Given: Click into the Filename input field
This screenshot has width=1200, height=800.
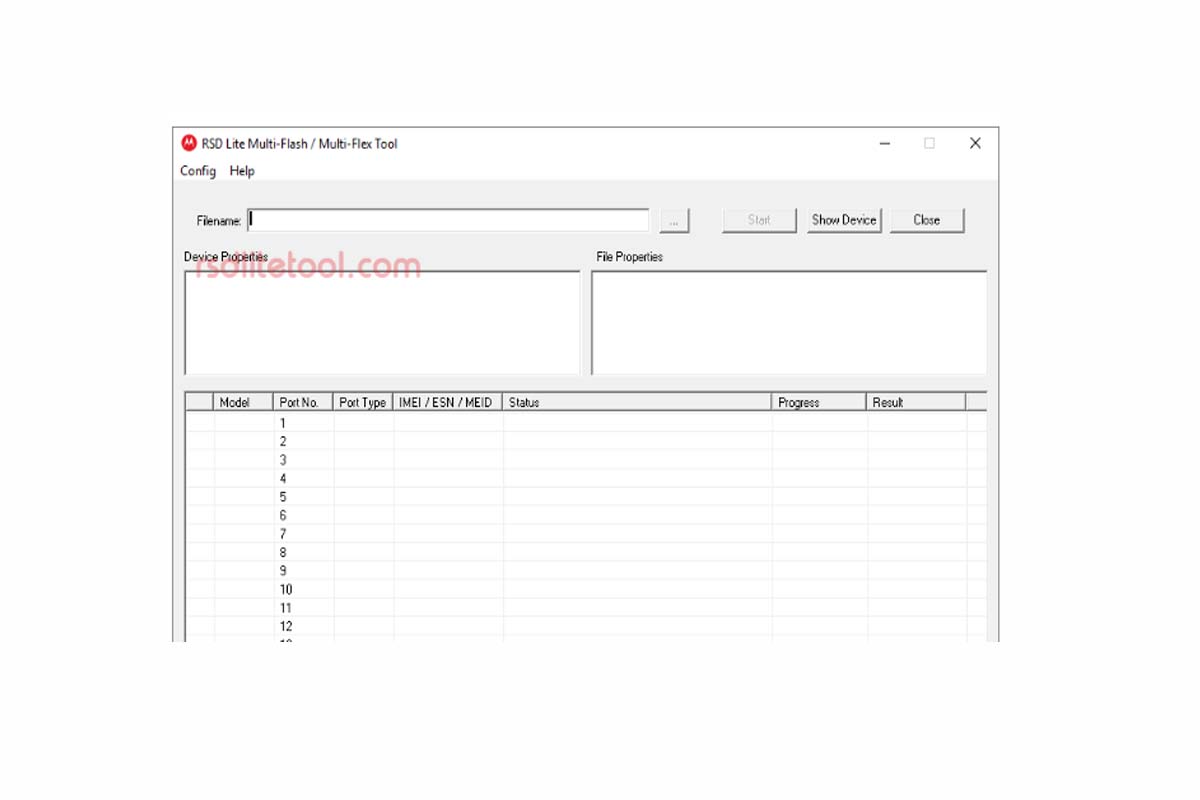Looking at the screenshot, I should point(449,220).
